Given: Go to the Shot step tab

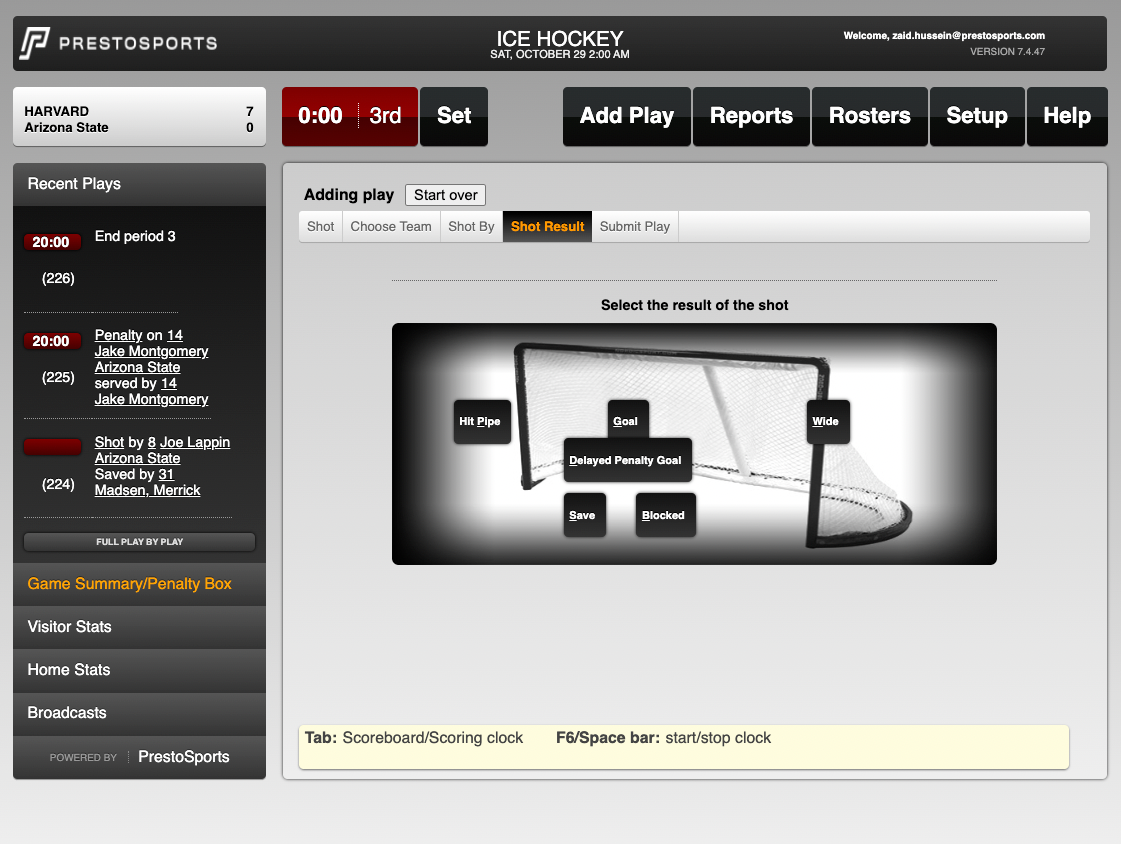Looking at the screenshot, I should coord(320,227).
